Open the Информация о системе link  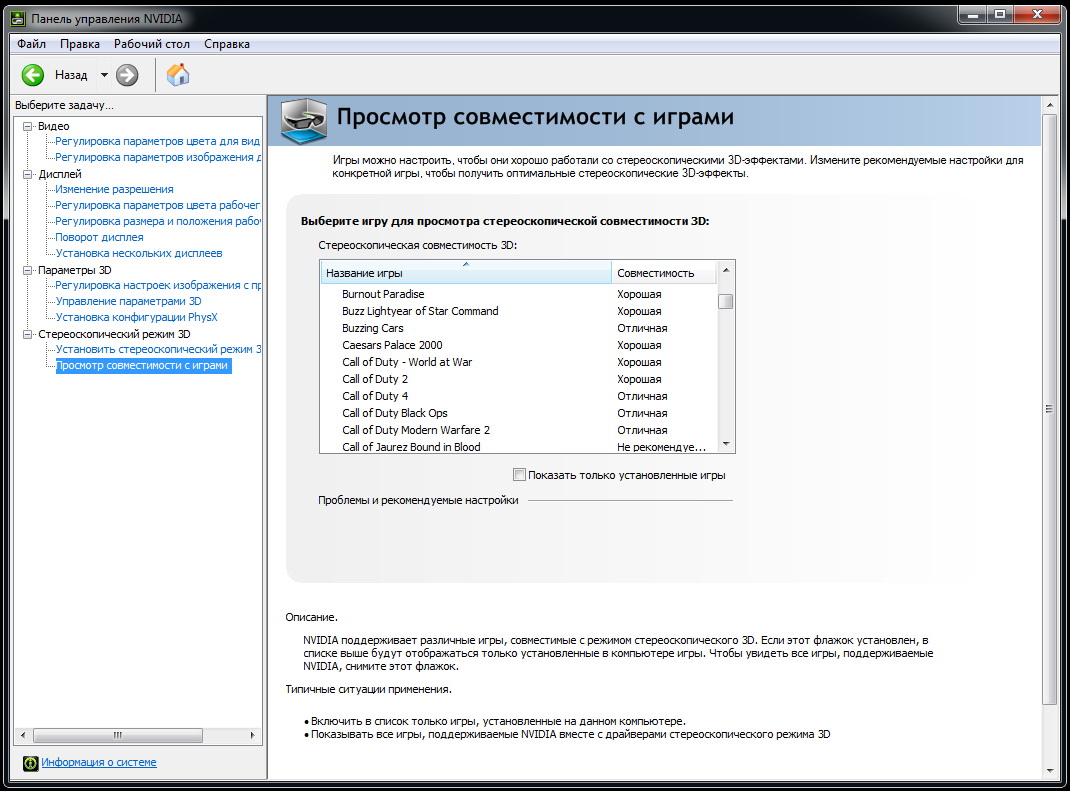[x=99, y=762]
